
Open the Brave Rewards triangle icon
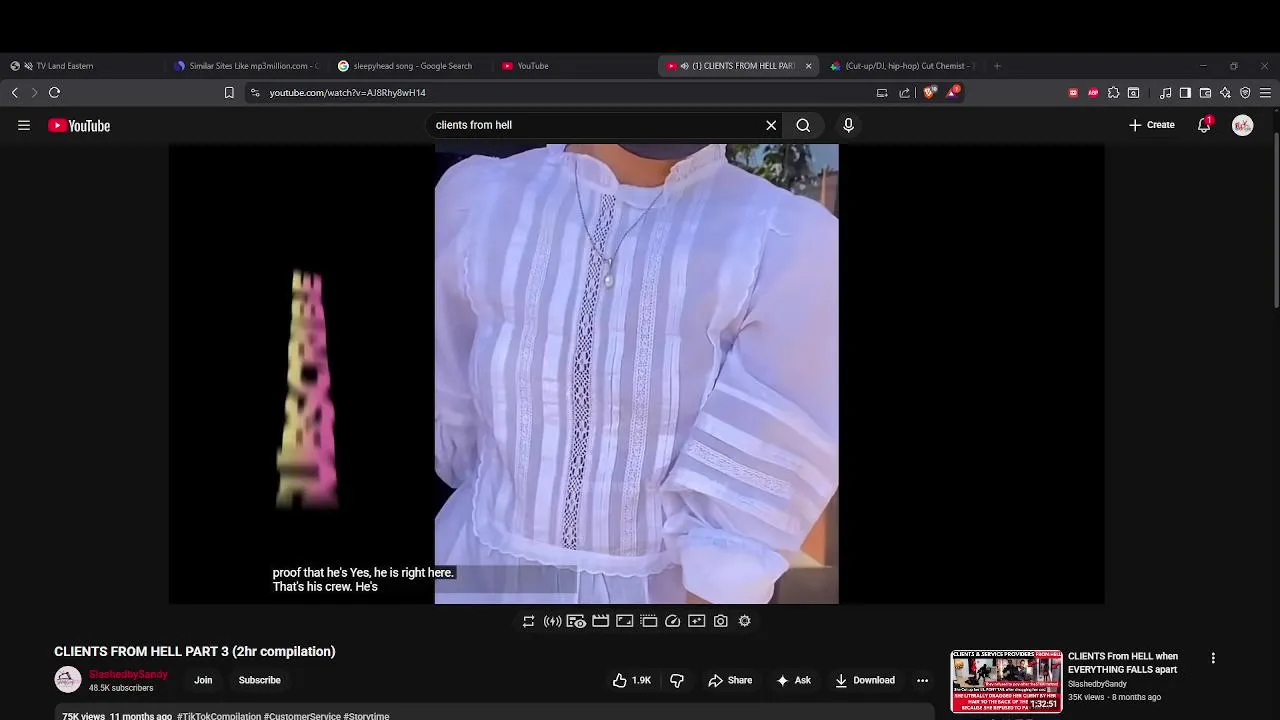(952, 93)
